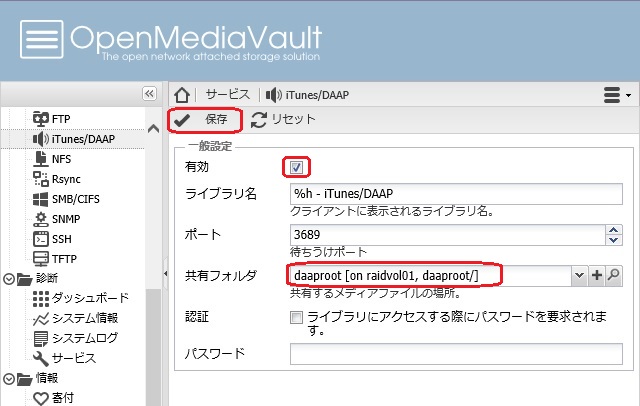Click the OpenMediaVault logo
This screenshot has height=406, width=640.
(x=171, y=40)
